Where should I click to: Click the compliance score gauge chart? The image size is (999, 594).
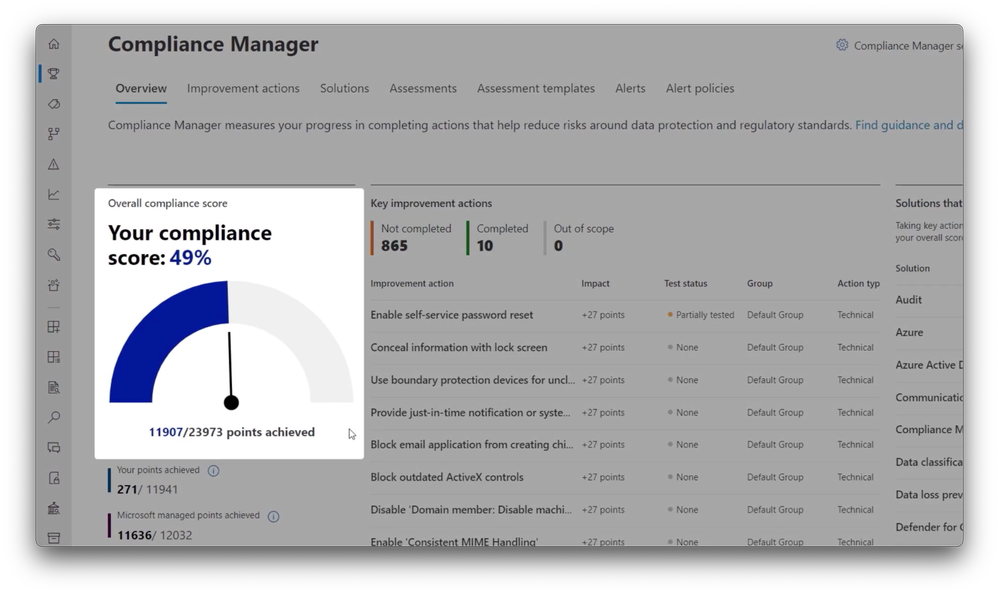click(x=231, y=343)
